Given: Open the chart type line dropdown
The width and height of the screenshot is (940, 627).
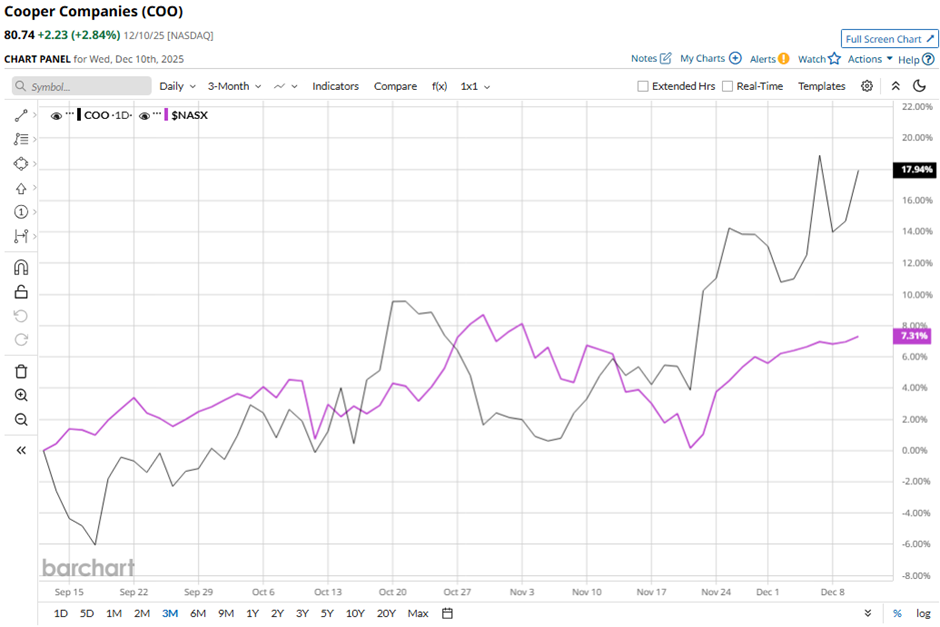Looking at the screenshot, I should (286, 86).
